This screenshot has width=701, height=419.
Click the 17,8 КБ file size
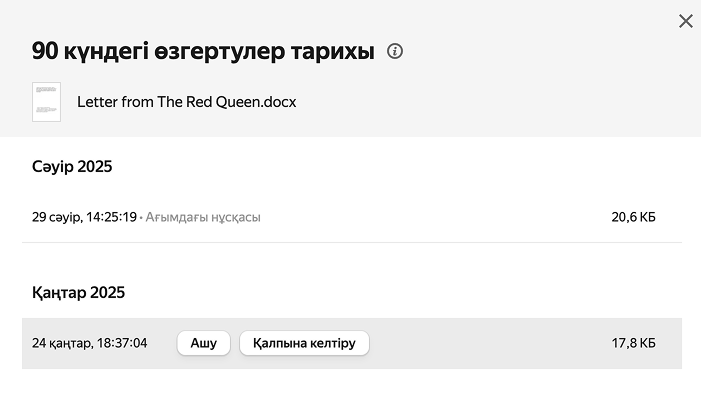pos(634,343)
